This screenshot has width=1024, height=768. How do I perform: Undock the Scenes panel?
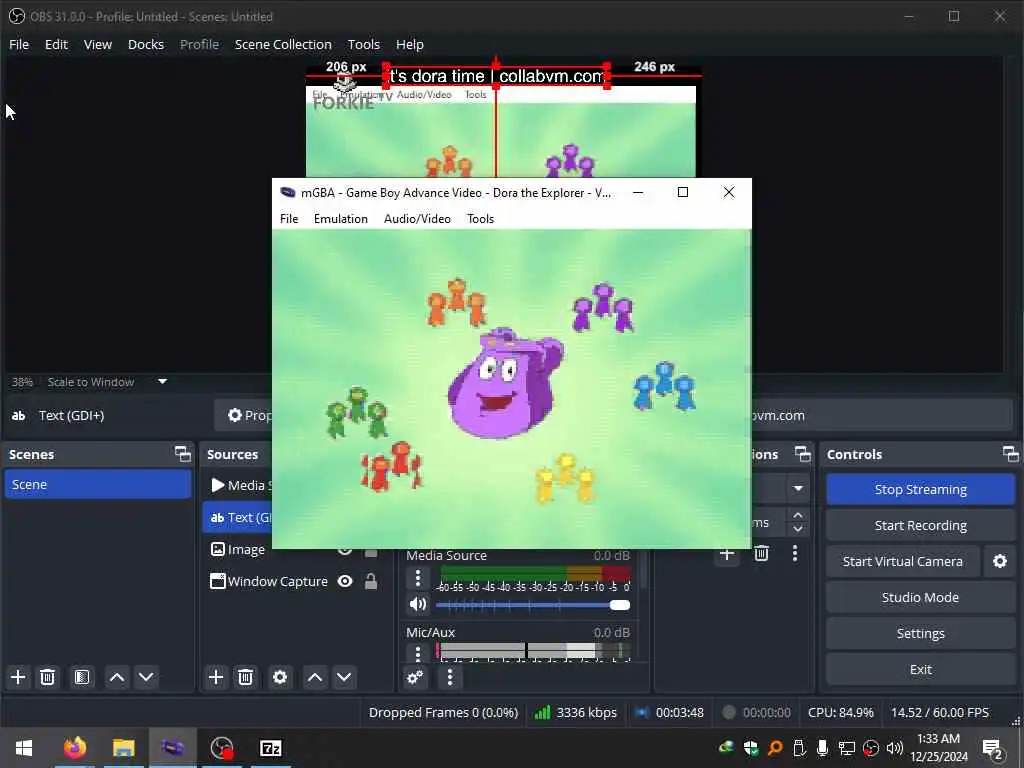183,454
